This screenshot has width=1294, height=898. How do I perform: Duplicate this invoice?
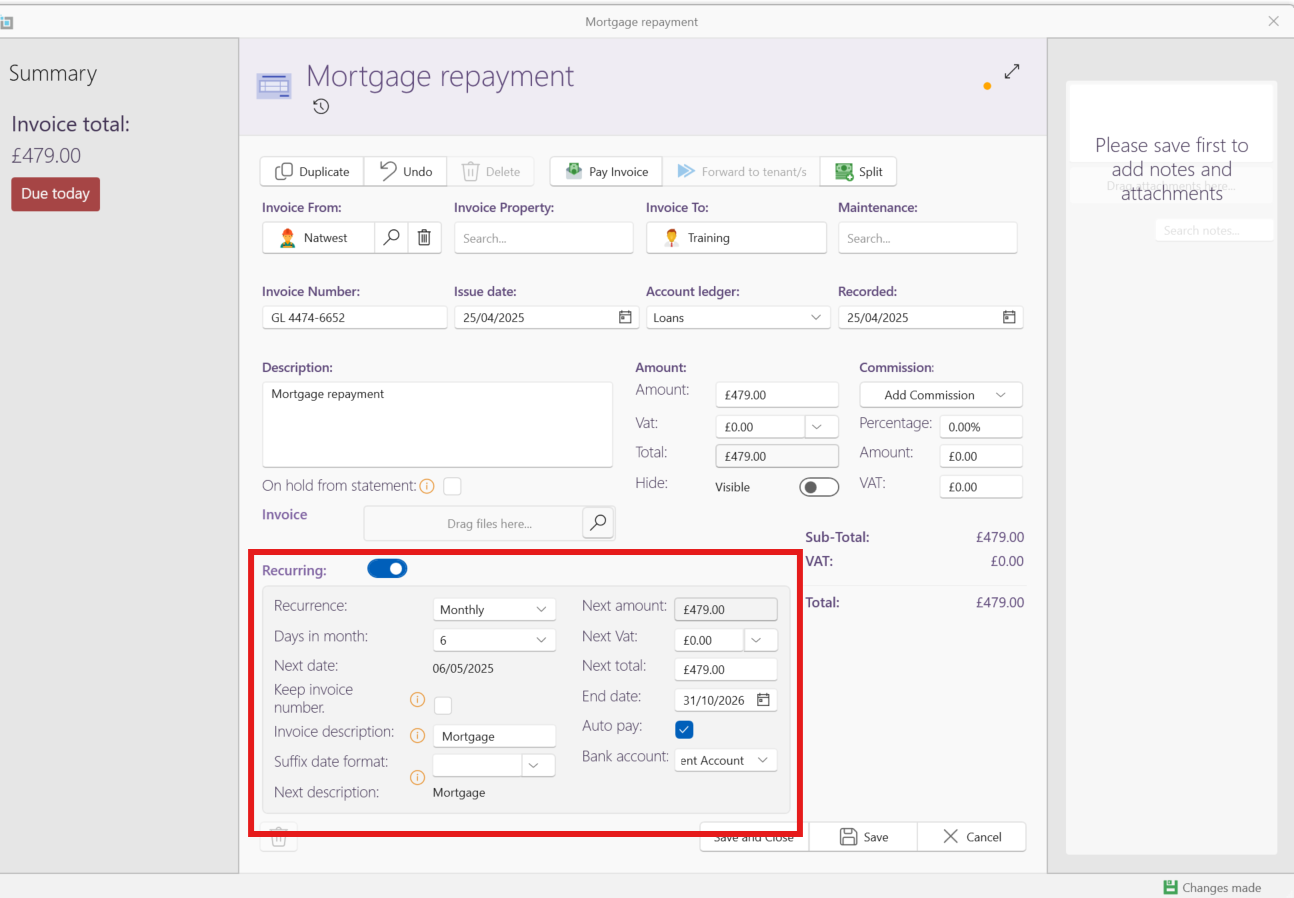click(x=312, y=172)
